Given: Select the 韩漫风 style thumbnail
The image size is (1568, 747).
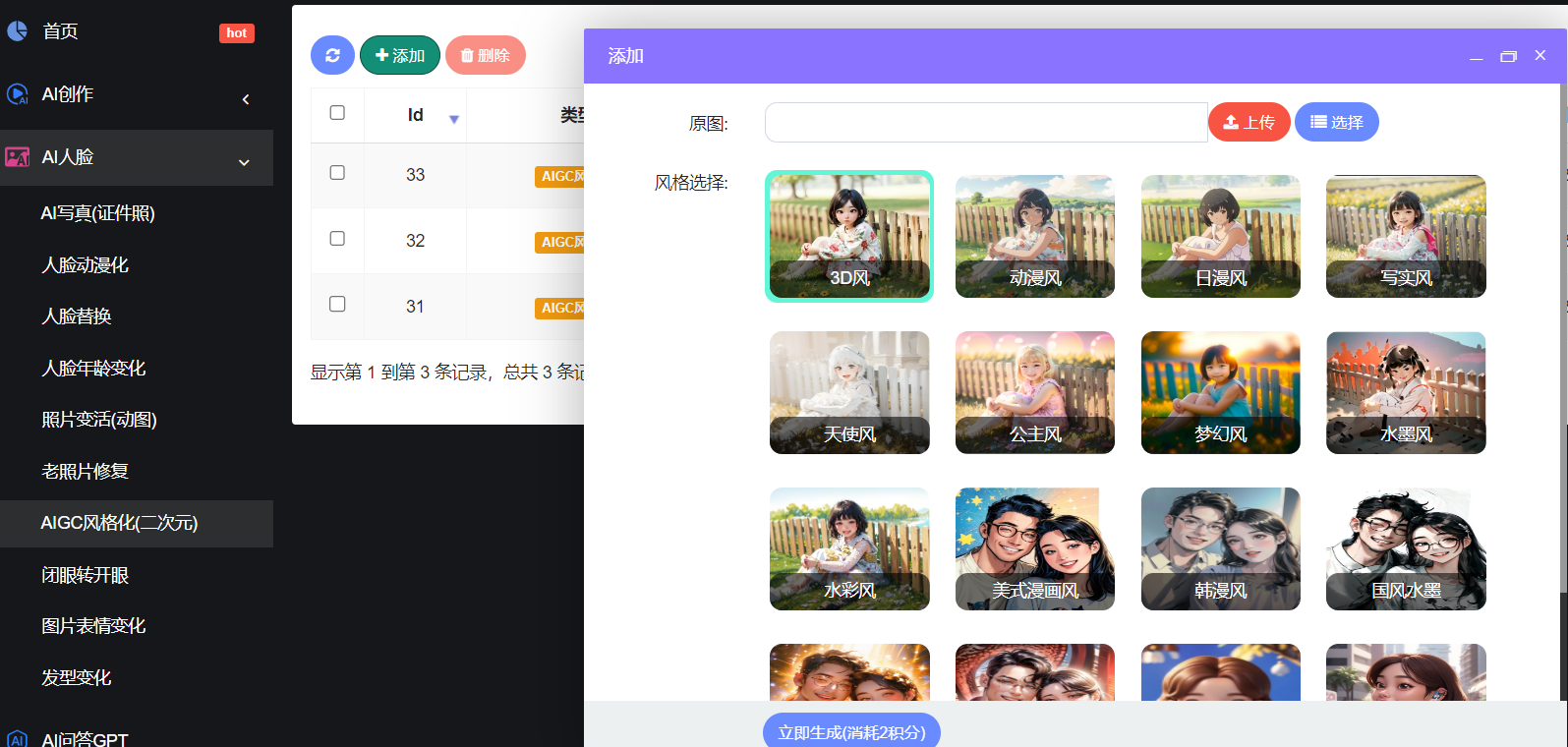Looking at the screenshot, I should click(1221, 548).
